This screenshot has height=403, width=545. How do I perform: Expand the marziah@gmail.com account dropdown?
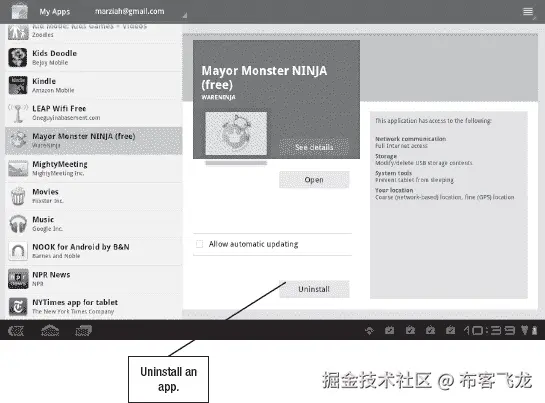pos(140,11)
